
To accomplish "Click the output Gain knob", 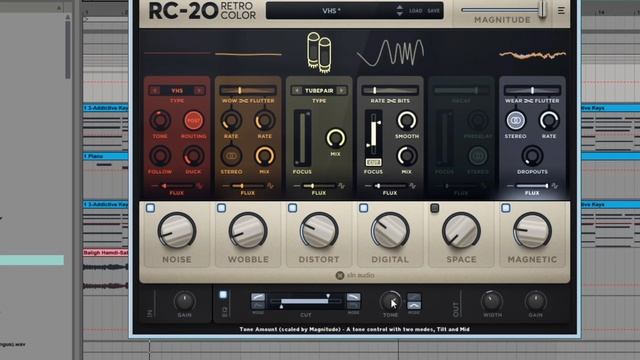I will point(536,301).
